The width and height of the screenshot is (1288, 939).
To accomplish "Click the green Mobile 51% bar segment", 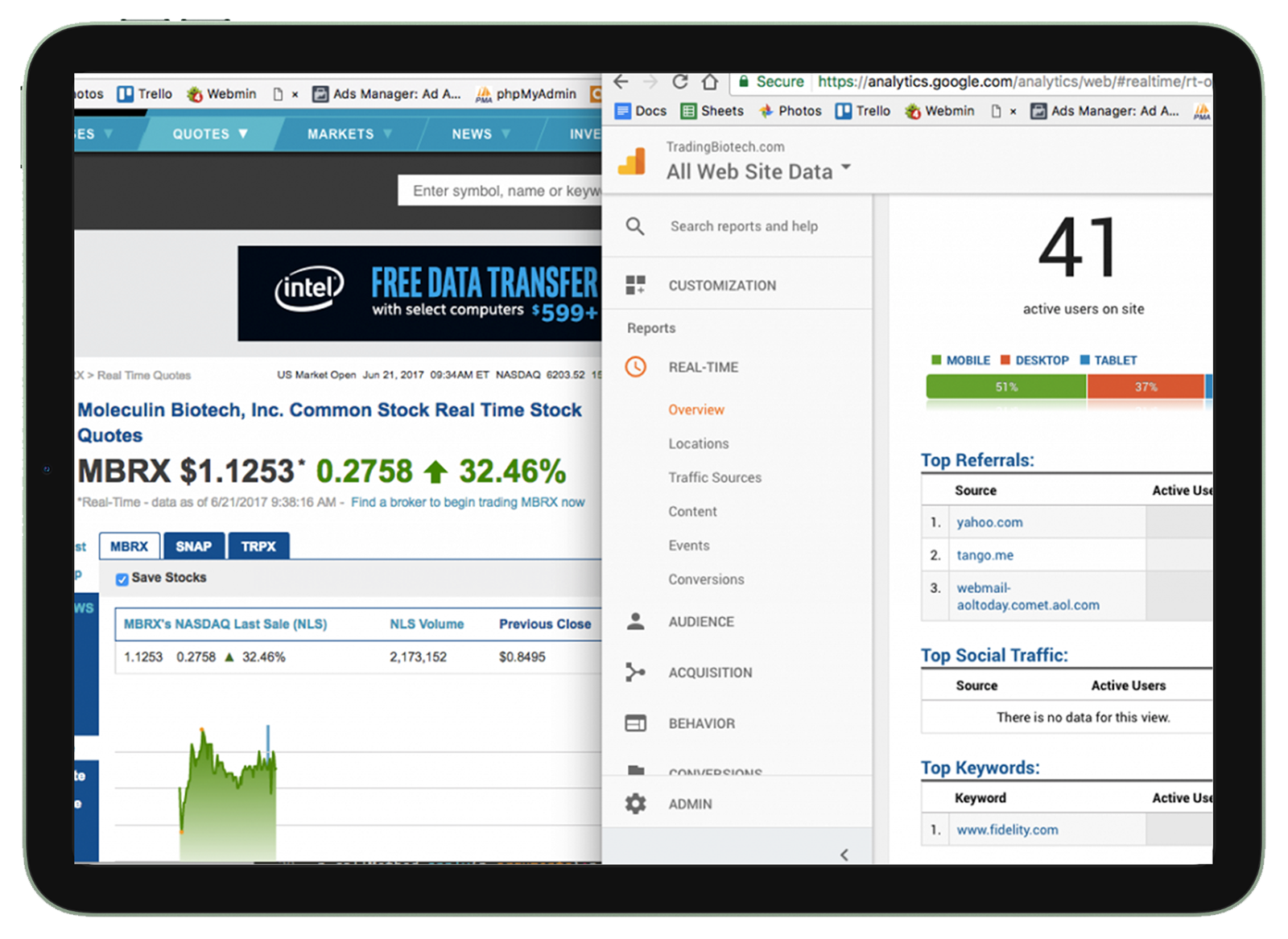I will point(1005,387).
